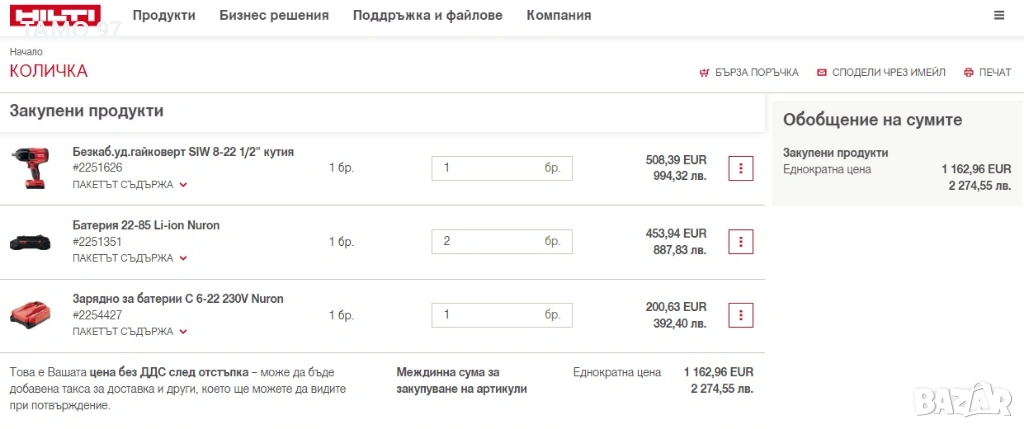
Task: Click the Hilti logo
Action: click(55, 16)
